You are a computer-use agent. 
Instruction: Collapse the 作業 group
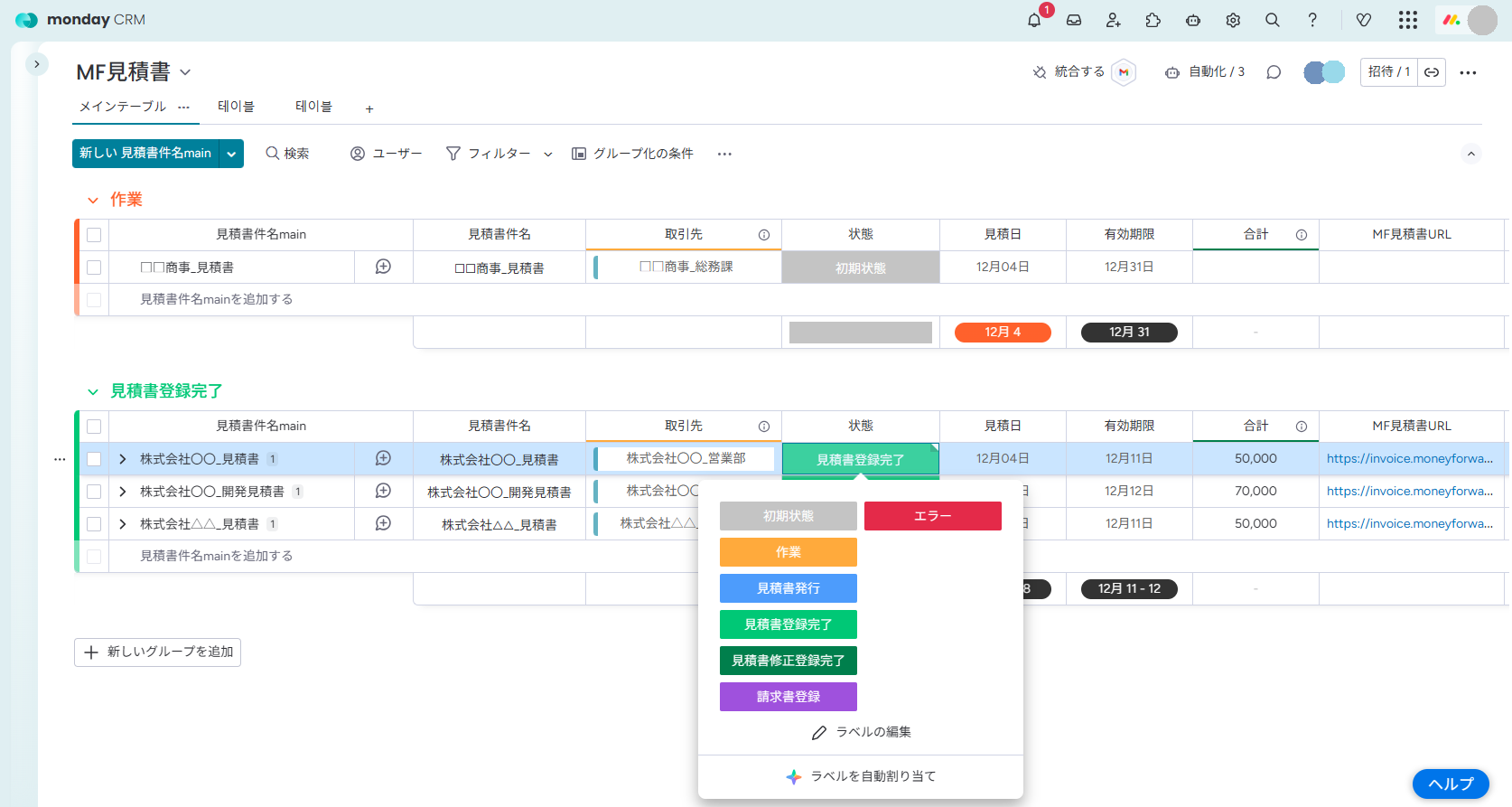click(92, 200)
